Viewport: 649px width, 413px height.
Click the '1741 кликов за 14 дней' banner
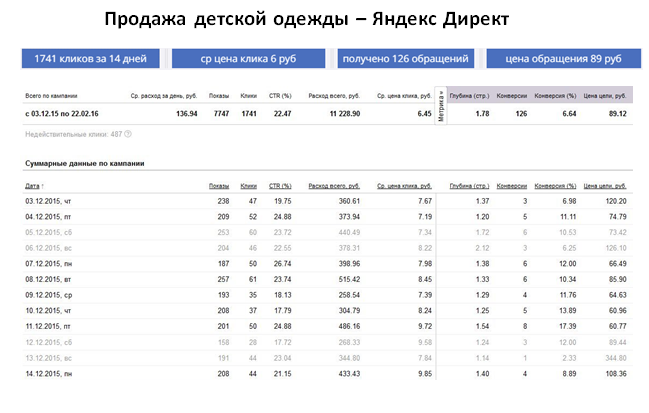(91, 59)
